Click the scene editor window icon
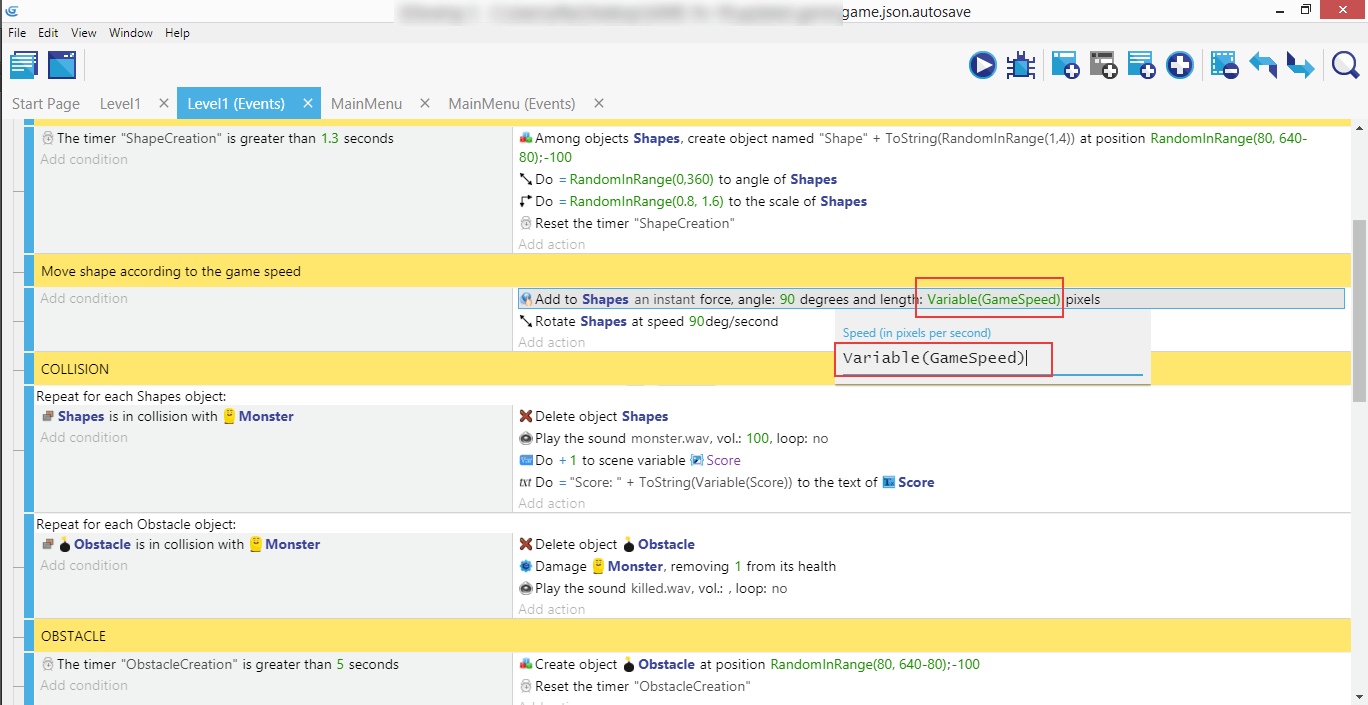This screenshot has width=1368, height=705. pyautogui.click(x=62, y=66)
